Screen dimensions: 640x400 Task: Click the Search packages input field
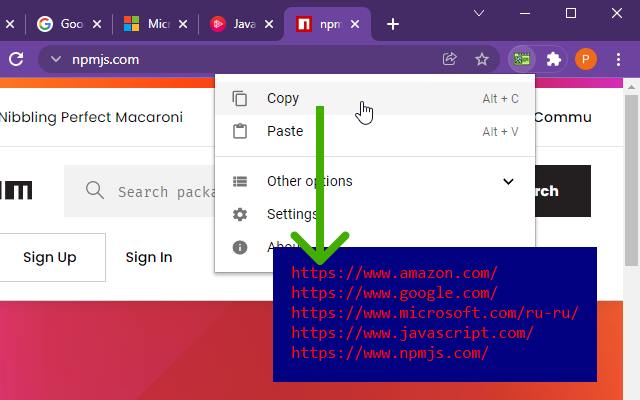139,191
